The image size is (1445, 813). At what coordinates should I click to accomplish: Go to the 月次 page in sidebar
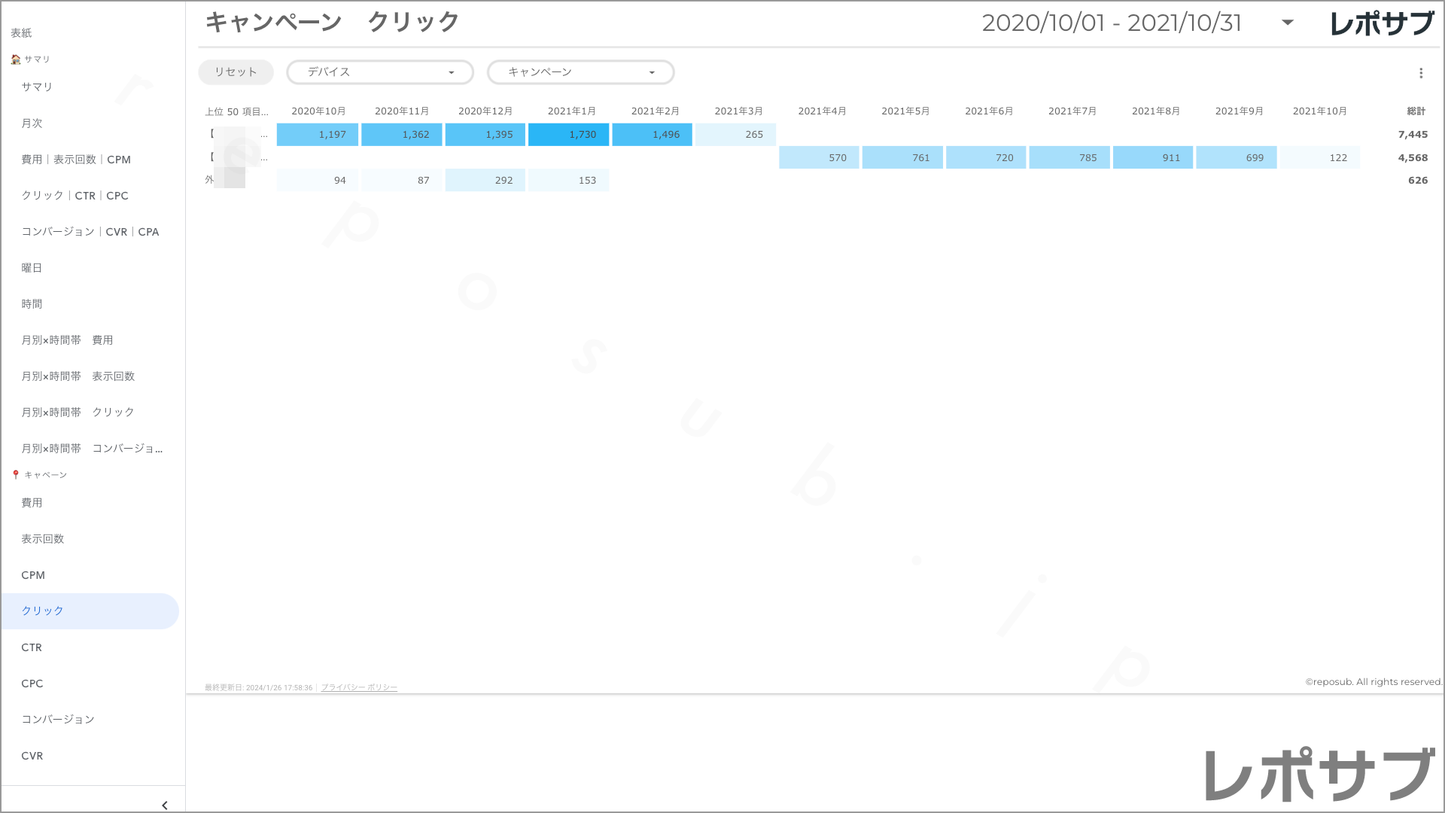click(32, 123)
